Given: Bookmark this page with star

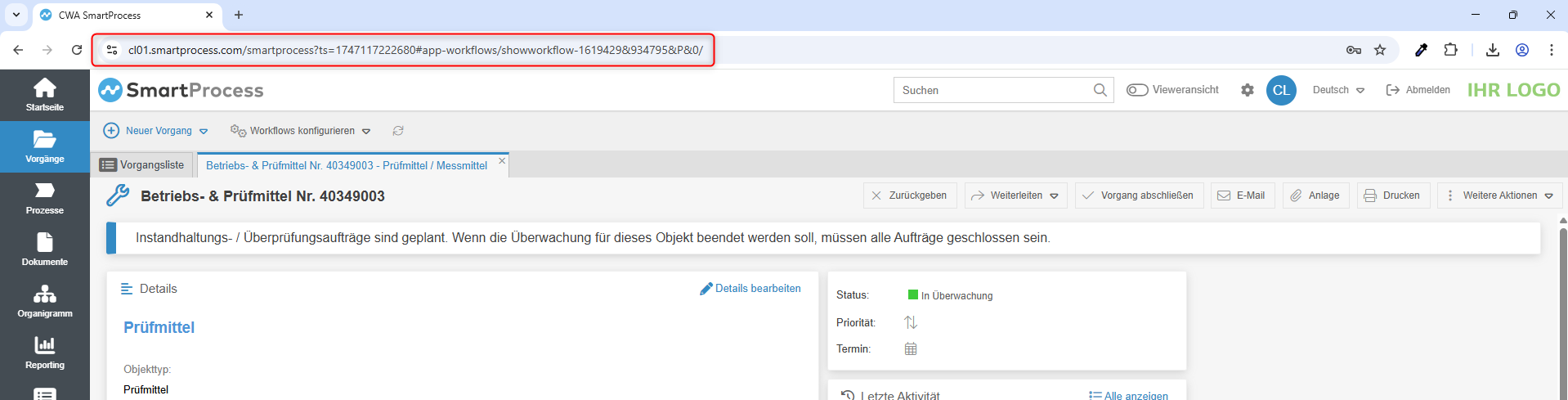Looking at the screenshot, I should pyautogui.click(x=1380, y=50).
